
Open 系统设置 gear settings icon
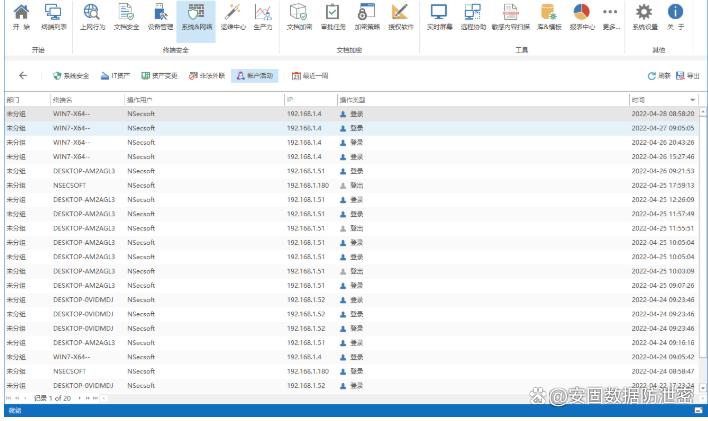tap(645, 16)
